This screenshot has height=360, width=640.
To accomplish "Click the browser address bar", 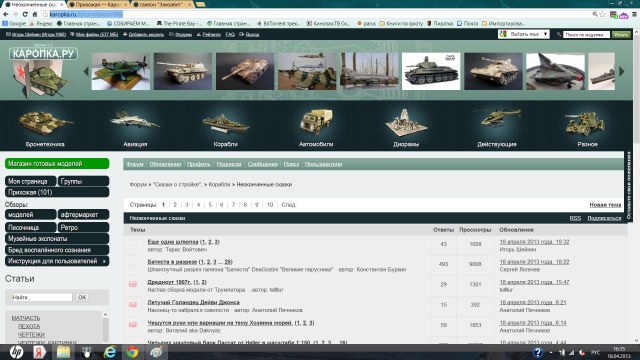I will 318,14.
